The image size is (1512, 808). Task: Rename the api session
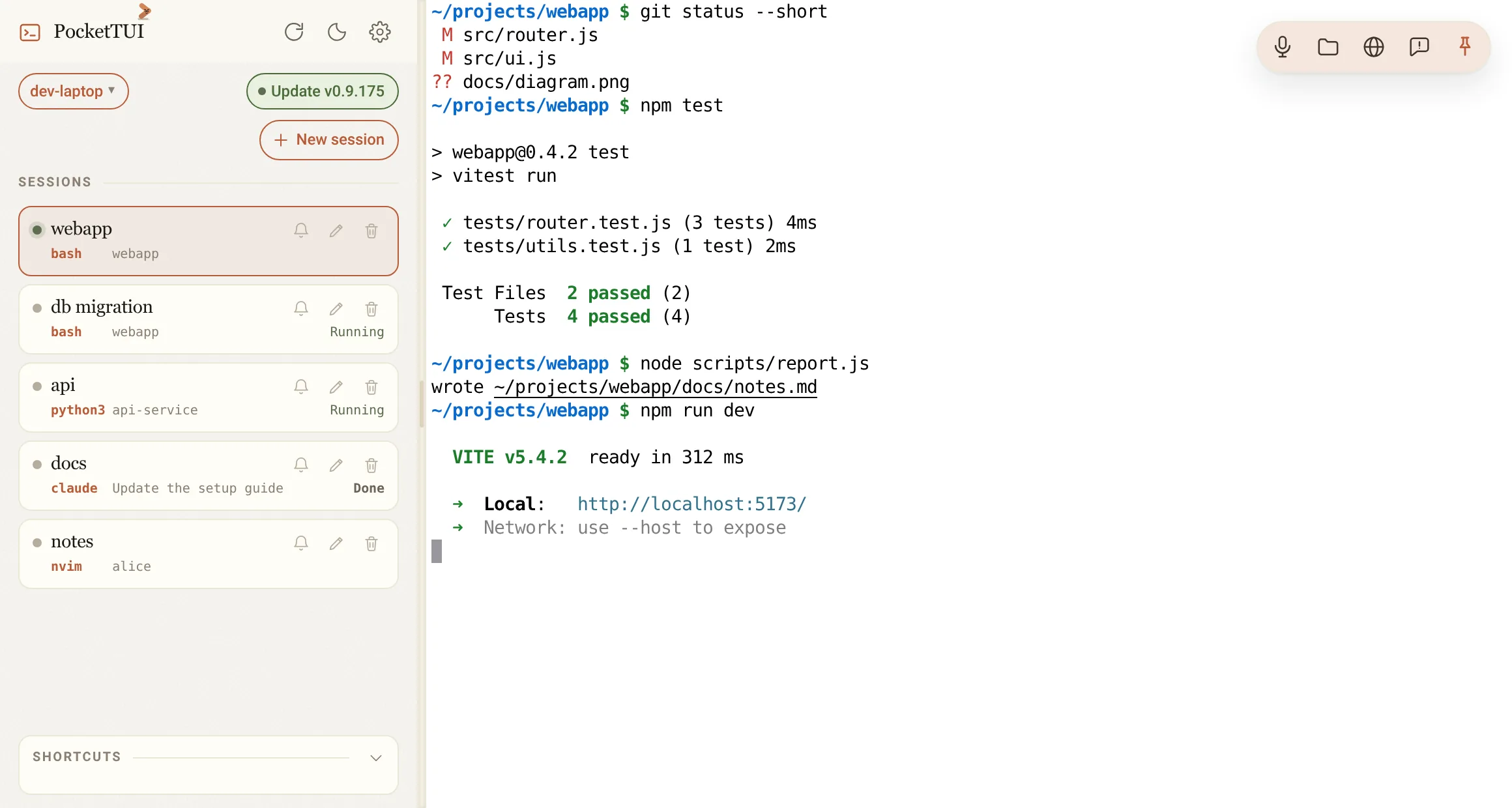click(x=336, y=387)
